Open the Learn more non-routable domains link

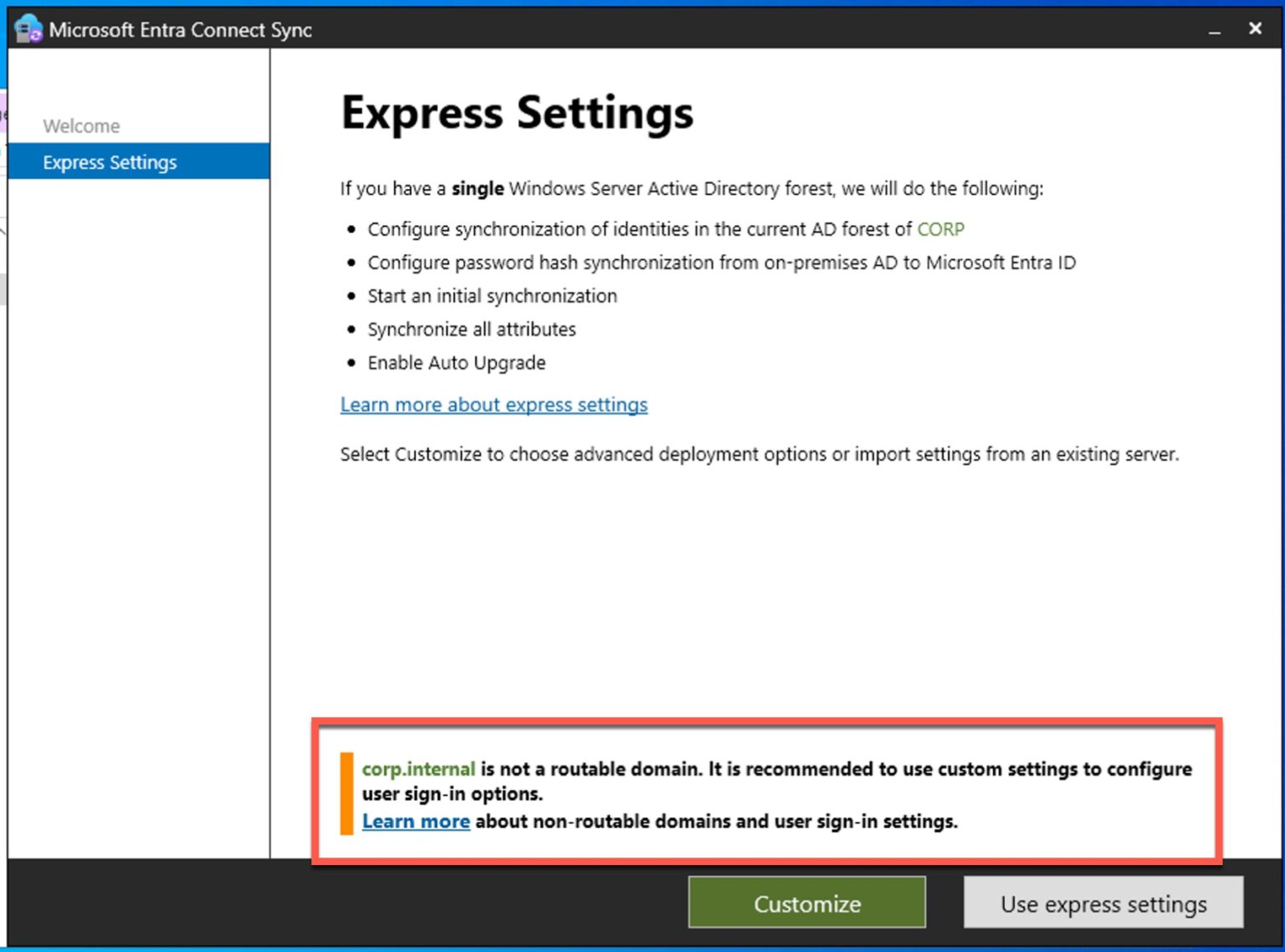click(x=416, y=821)
